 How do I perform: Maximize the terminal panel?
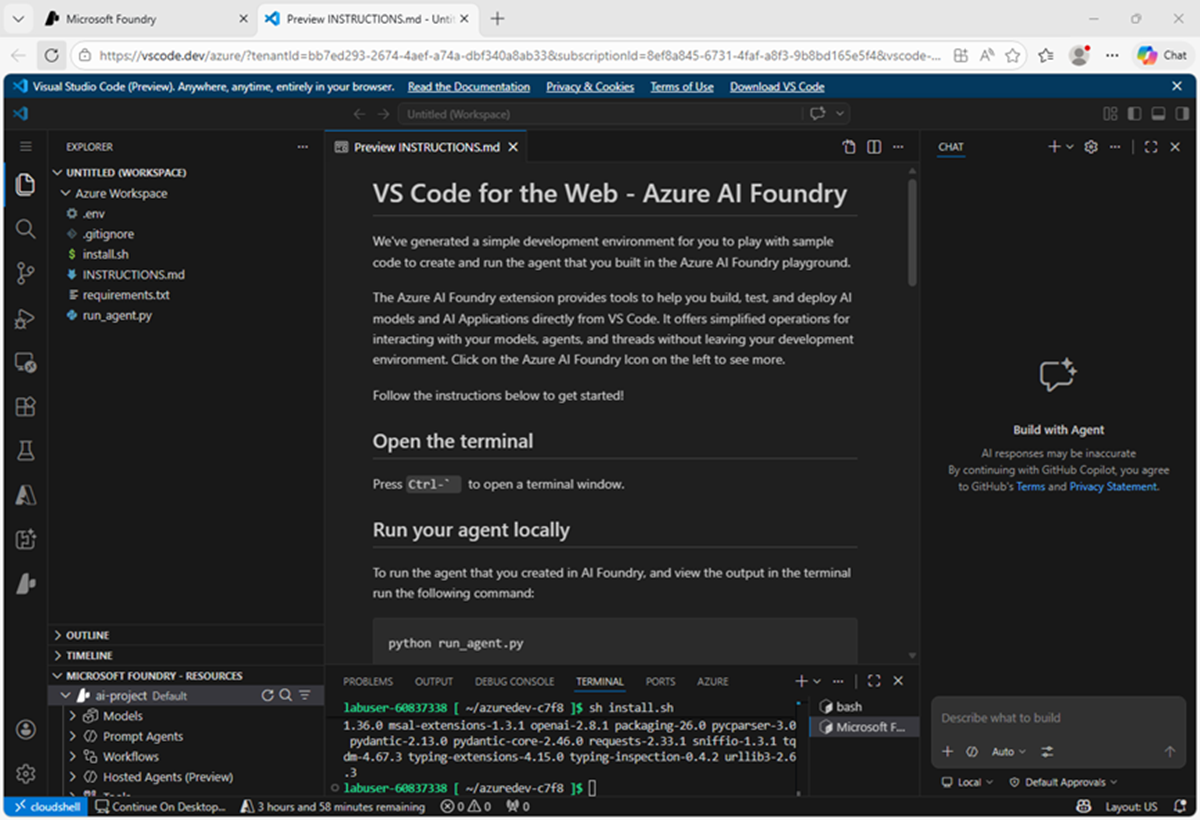874,681
